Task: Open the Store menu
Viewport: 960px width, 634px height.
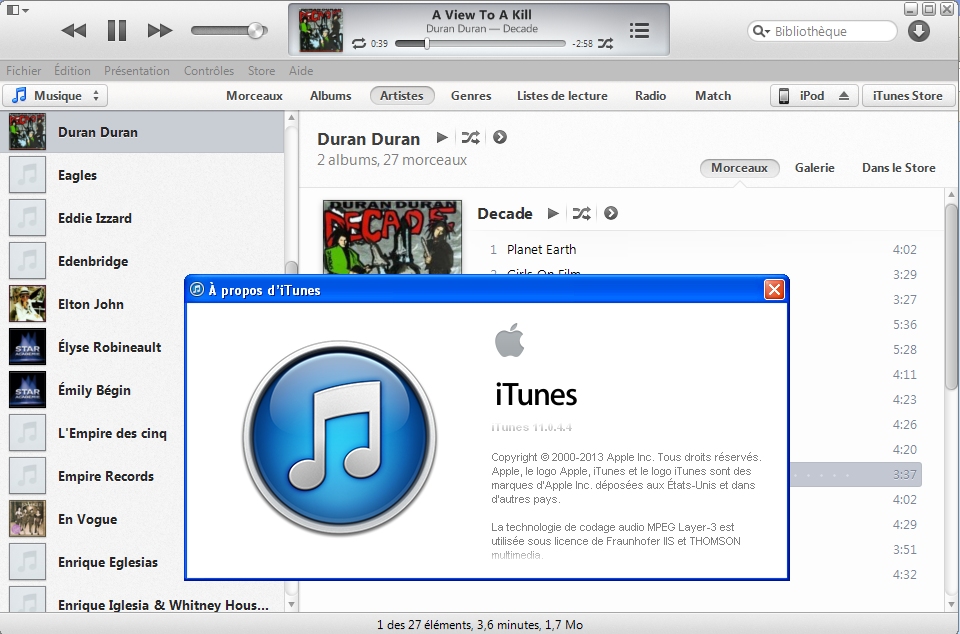Action: click(261, 70)
